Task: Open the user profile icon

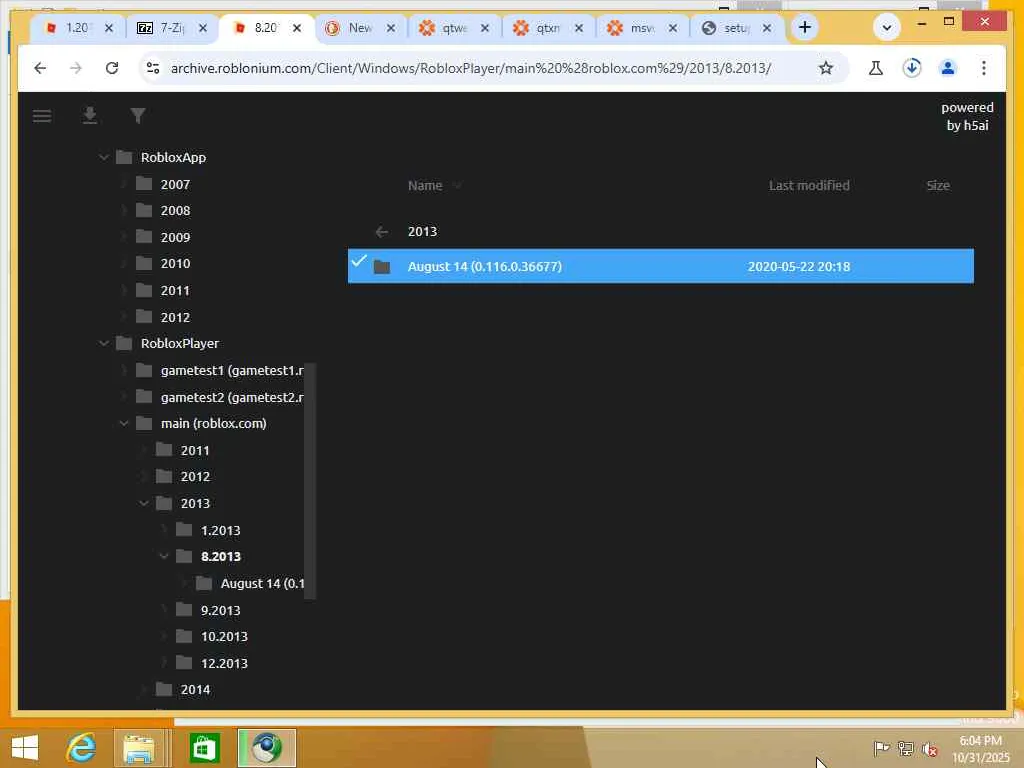Action: (x=948, y=68)
